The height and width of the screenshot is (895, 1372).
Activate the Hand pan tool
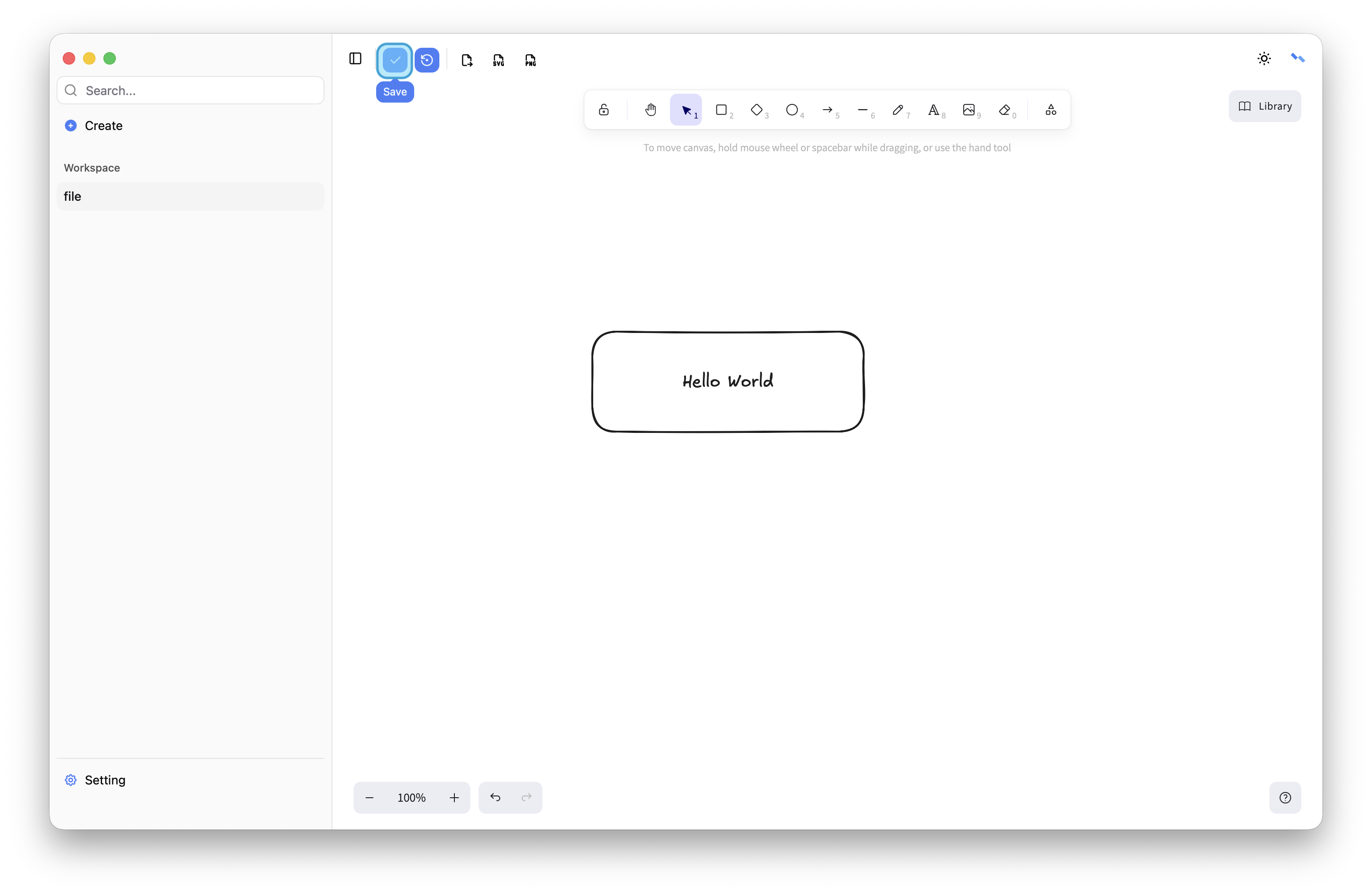click(x=651, y=110)
